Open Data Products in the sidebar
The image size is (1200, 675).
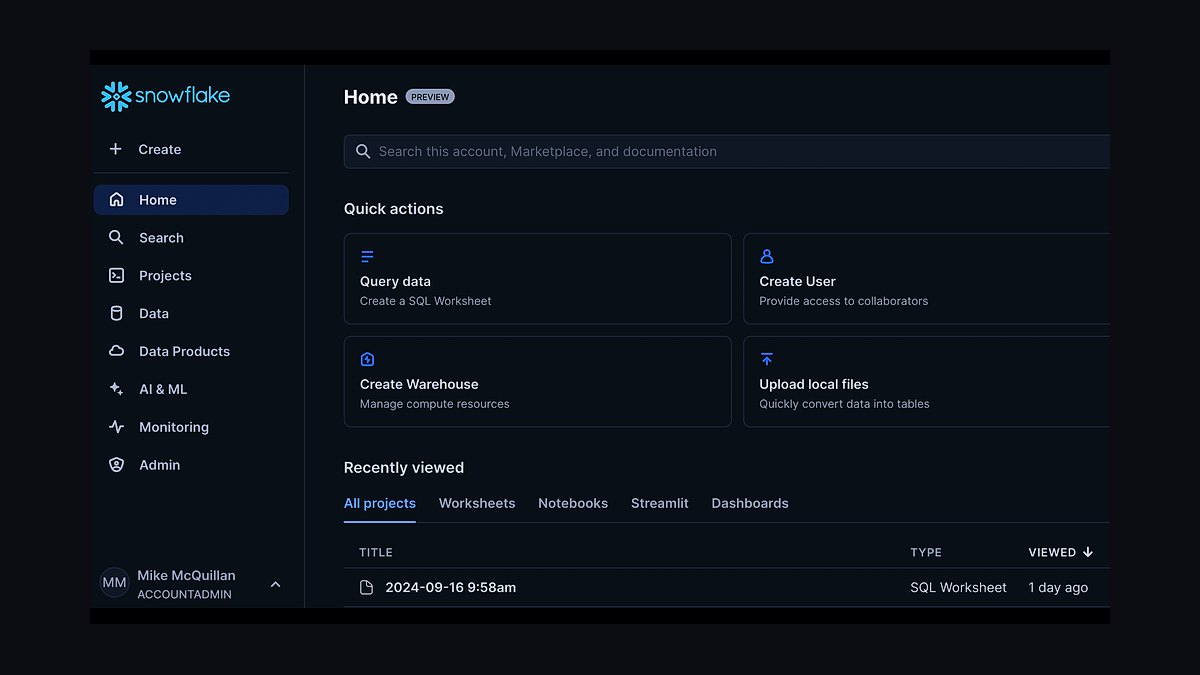pos(185,351)
